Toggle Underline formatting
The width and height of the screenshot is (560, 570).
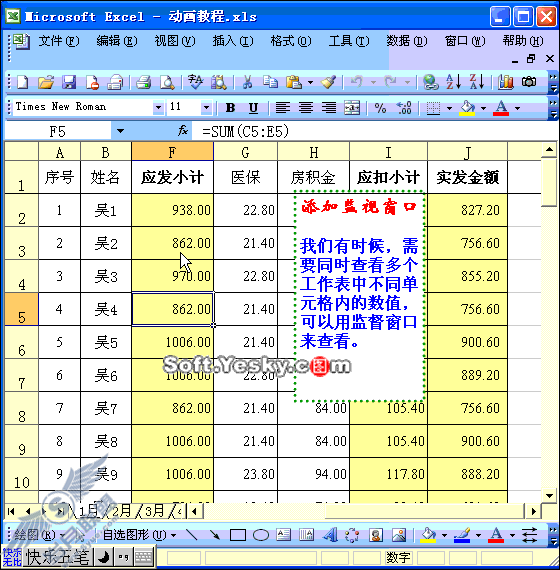pos(253,108)
